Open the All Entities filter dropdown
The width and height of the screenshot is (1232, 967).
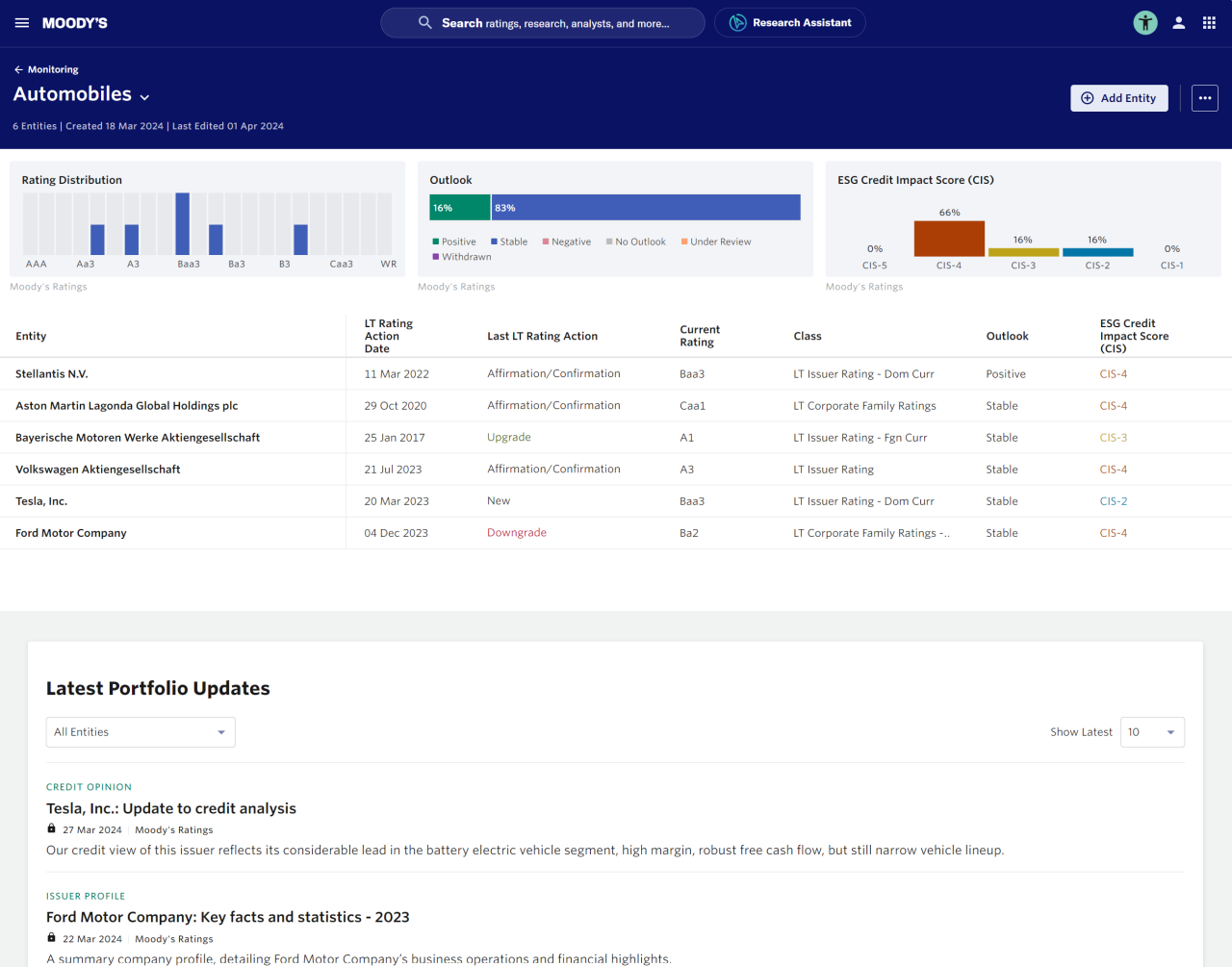141,732
